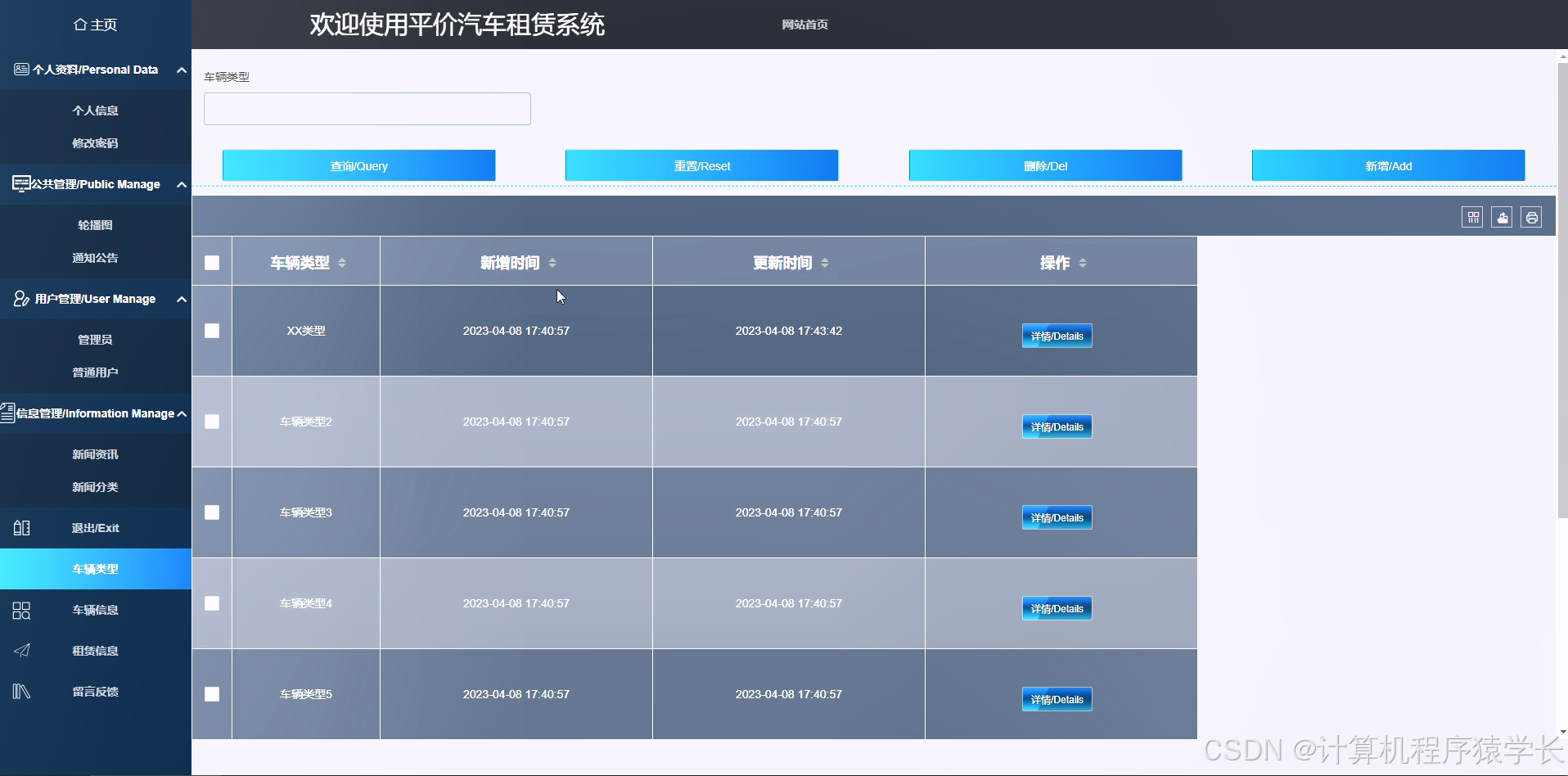The image size is (1568, 776).
Task: Open 详情/Details for the XX类型 row
Action: [x=1057, y=336]
